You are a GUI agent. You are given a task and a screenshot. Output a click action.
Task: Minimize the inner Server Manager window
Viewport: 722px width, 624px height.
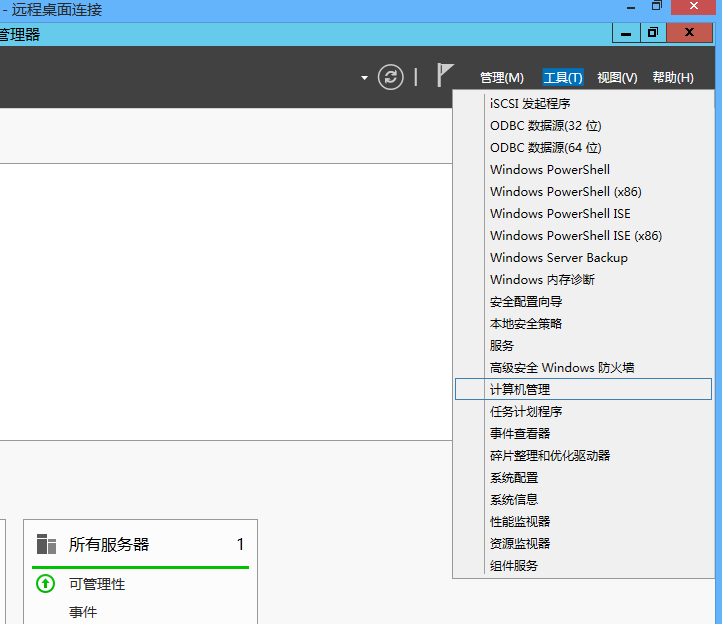[x=626, y=33]
